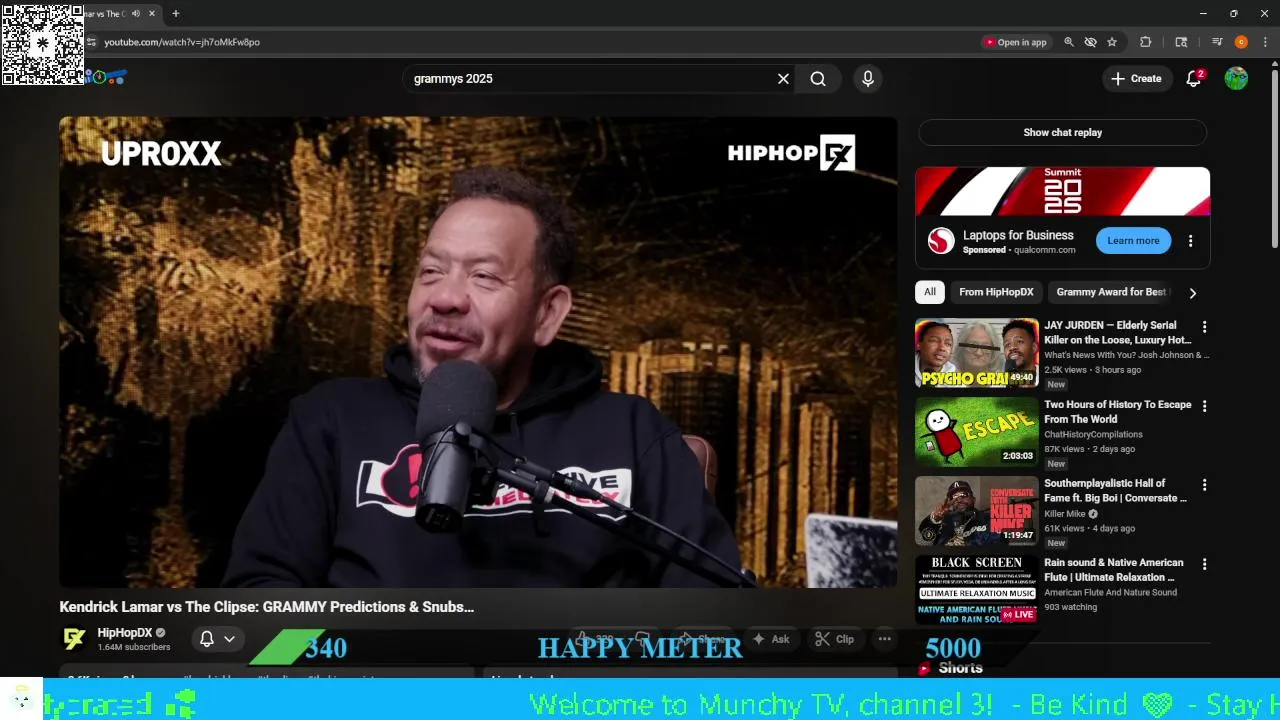Open the Black Screen rain sound thumbnail
The height and width of the screenshot is (720, 1280).
(976, 590)
